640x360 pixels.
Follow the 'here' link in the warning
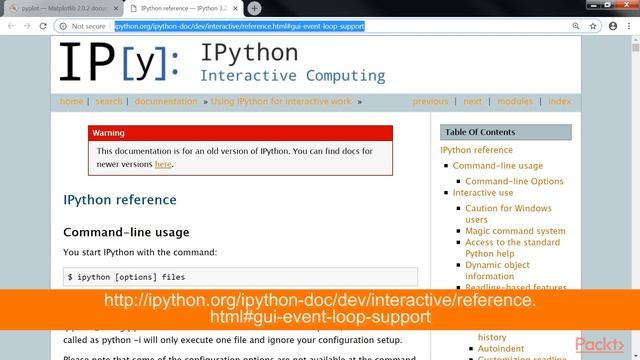point(163,164)
